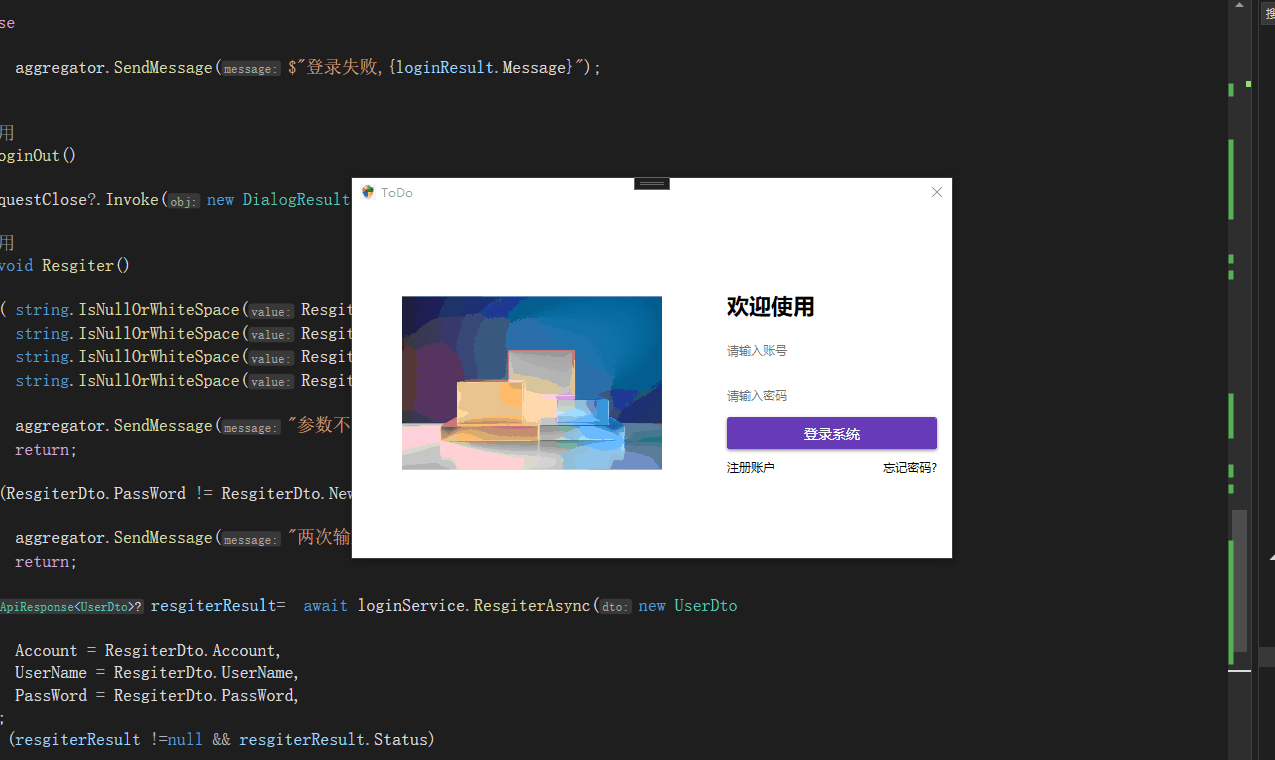This screenshot has height=760, width=1275.
Task: Click the 忘记密码? recovery link
Action: tap(909, 467)
